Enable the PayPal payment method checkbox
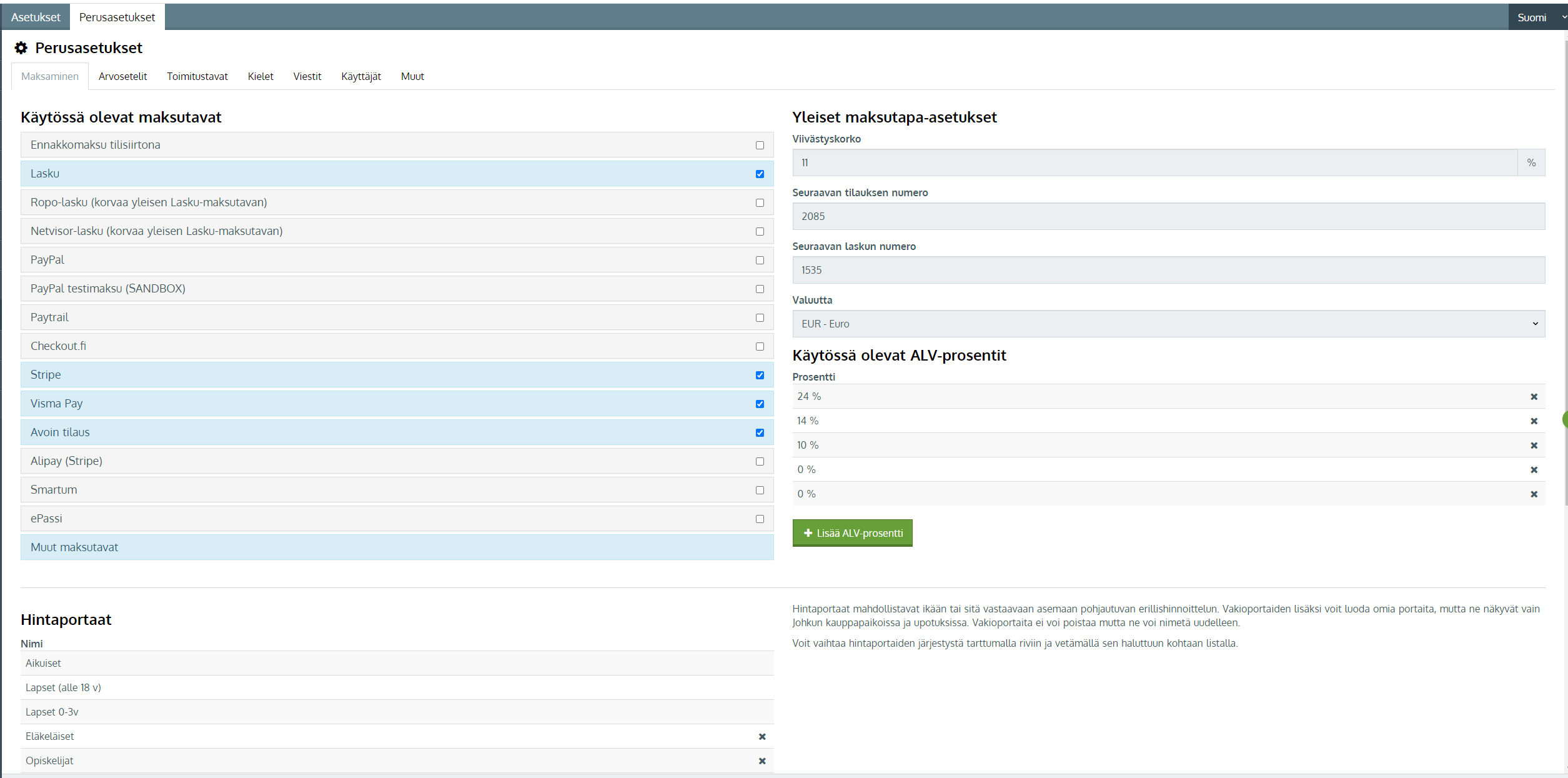Screen dimensions: 1568x778 (760, 260)
